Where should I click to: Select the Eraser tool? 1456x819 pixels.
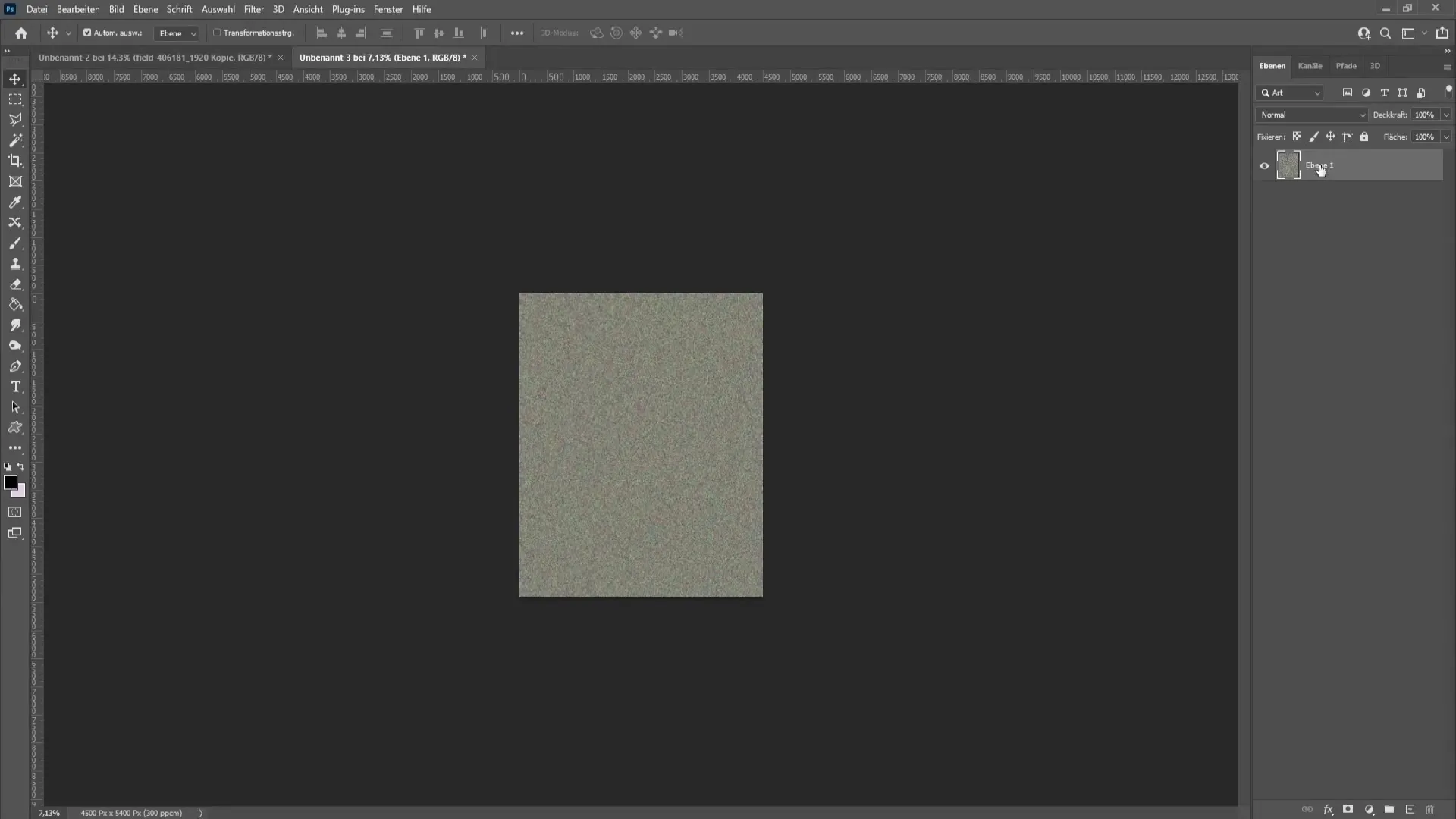15,284
